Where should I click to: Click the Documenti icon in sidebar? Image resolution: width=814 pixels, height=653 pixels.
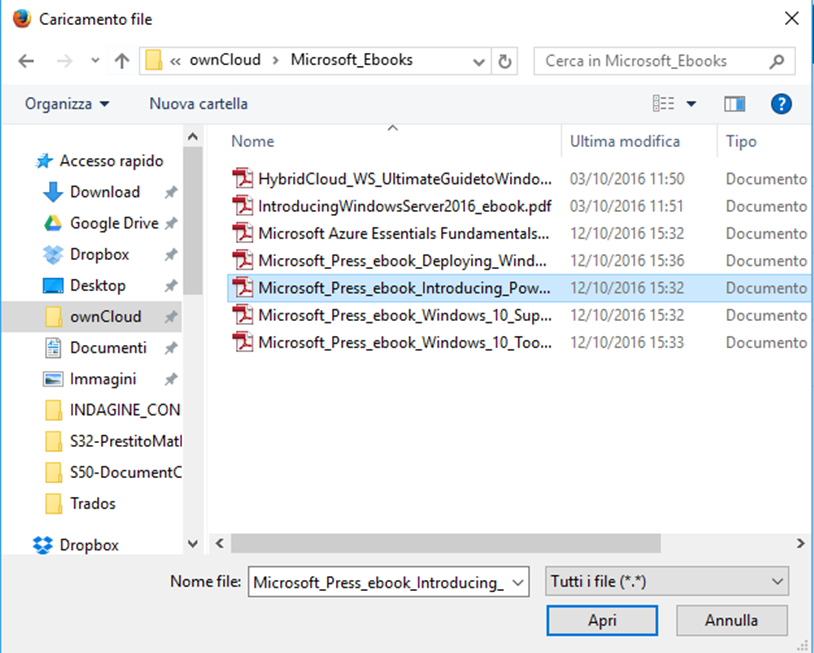tap(53, 348)
